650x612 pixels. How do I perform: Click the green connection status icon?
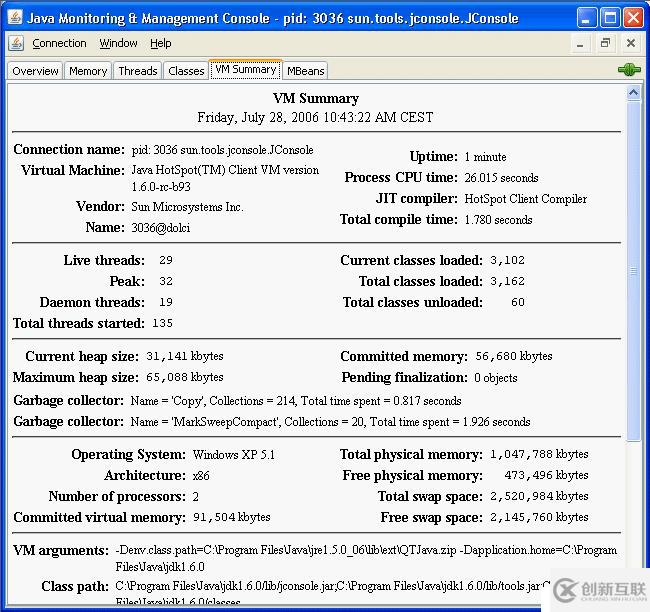pos(629,69)
